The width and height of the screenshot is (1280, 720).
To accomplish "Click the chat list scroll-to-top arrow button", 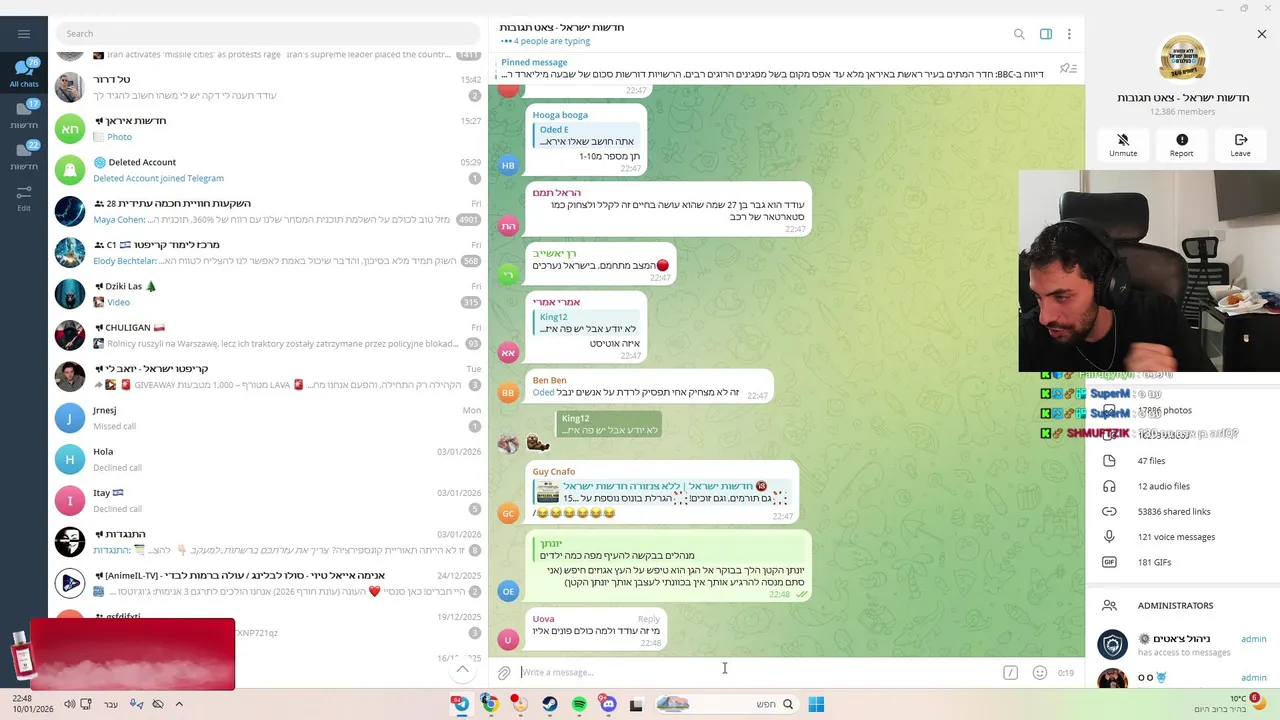I will coord(462,669).
